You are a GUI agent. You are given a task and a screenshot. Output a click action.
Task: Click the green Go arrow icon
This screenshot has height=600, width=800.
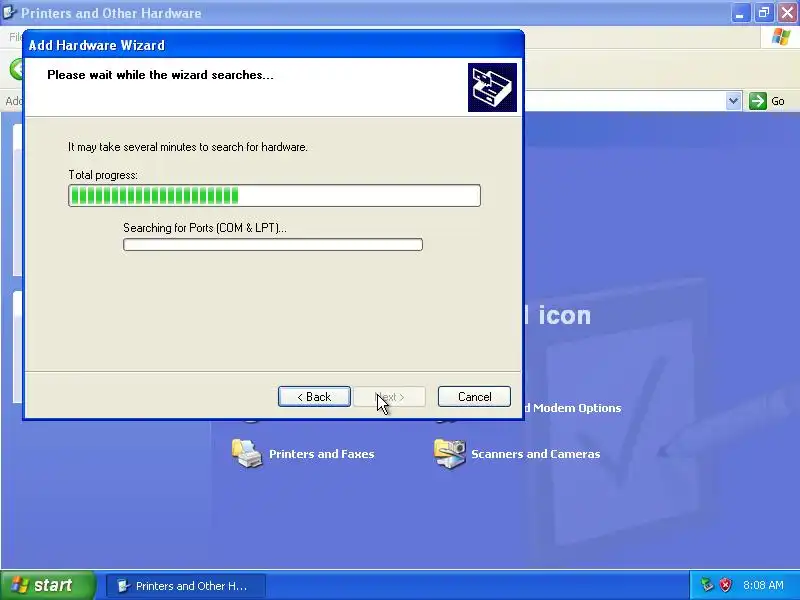click(758, 101)
